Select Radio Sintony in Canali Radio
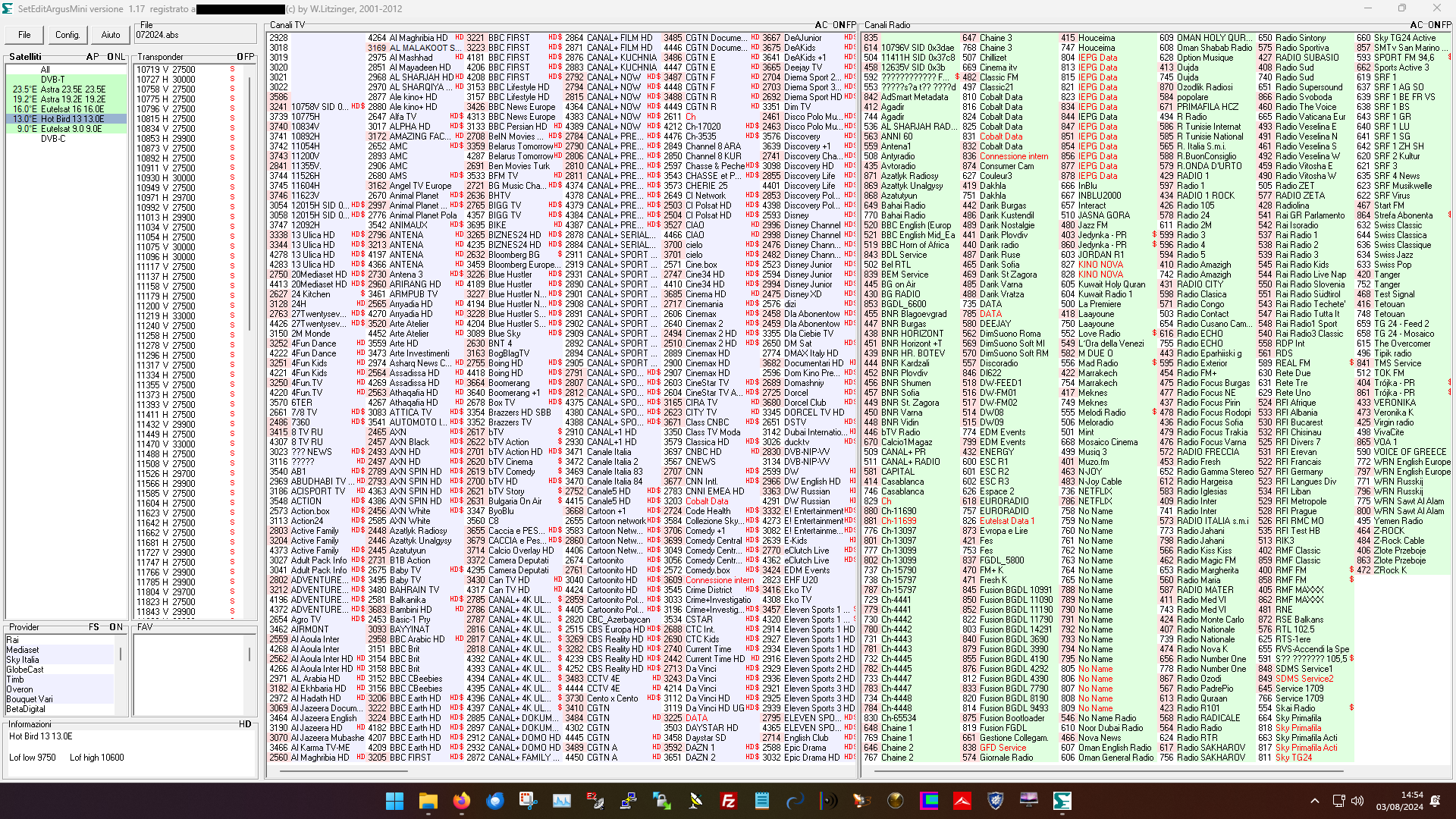Viewport: 1456px width, 819px height. click(x=1304, y=38)
